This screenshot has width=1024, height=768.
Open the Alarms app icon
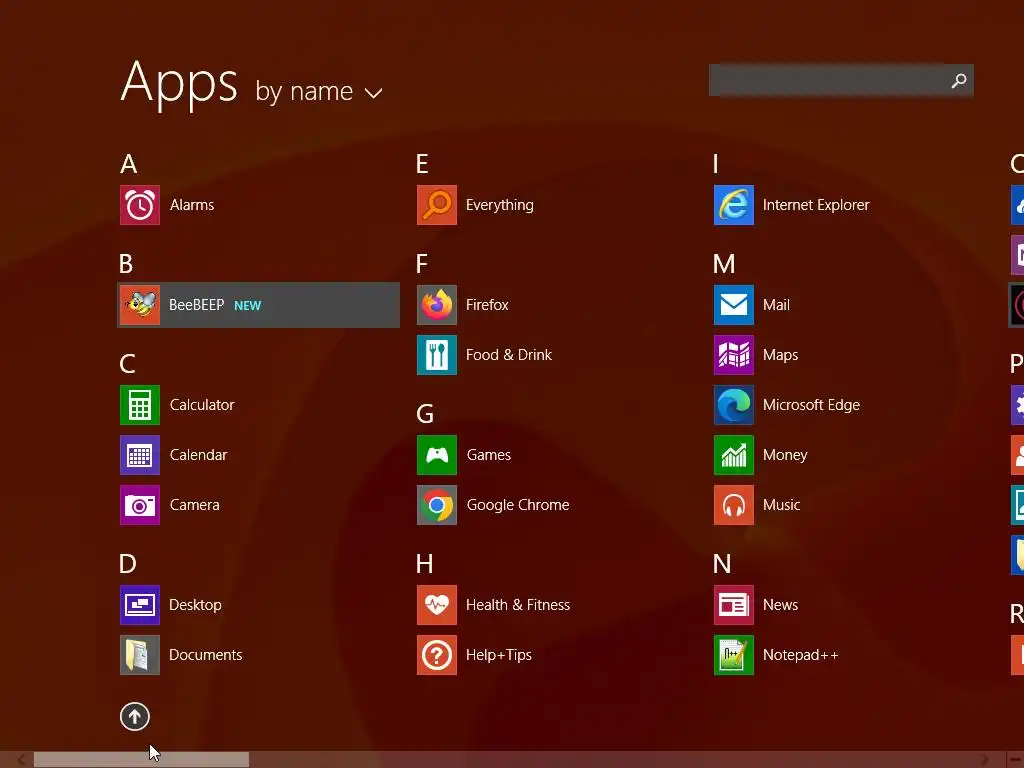140,205
